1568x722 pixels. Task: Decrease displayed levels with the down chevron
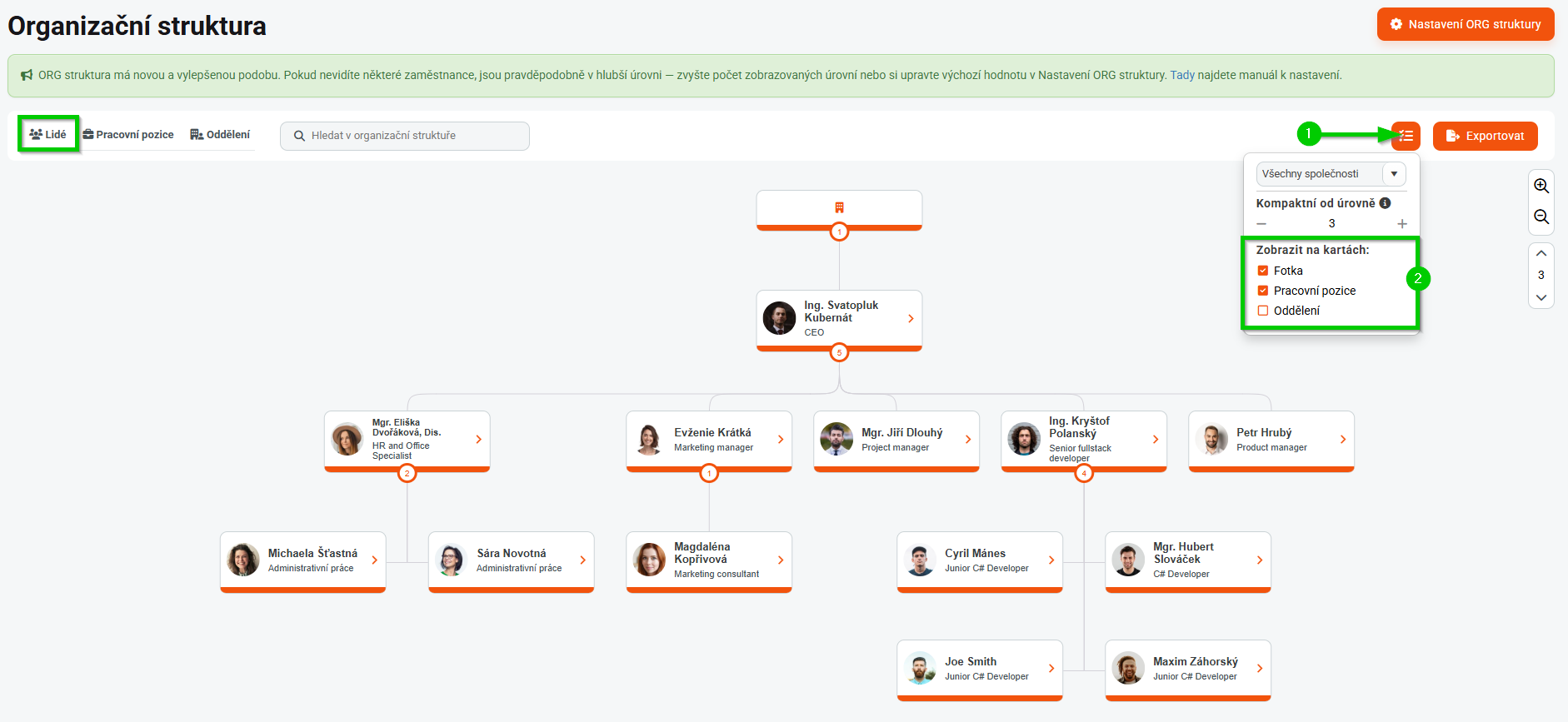pyautogui.click(x=1541, y=297)
